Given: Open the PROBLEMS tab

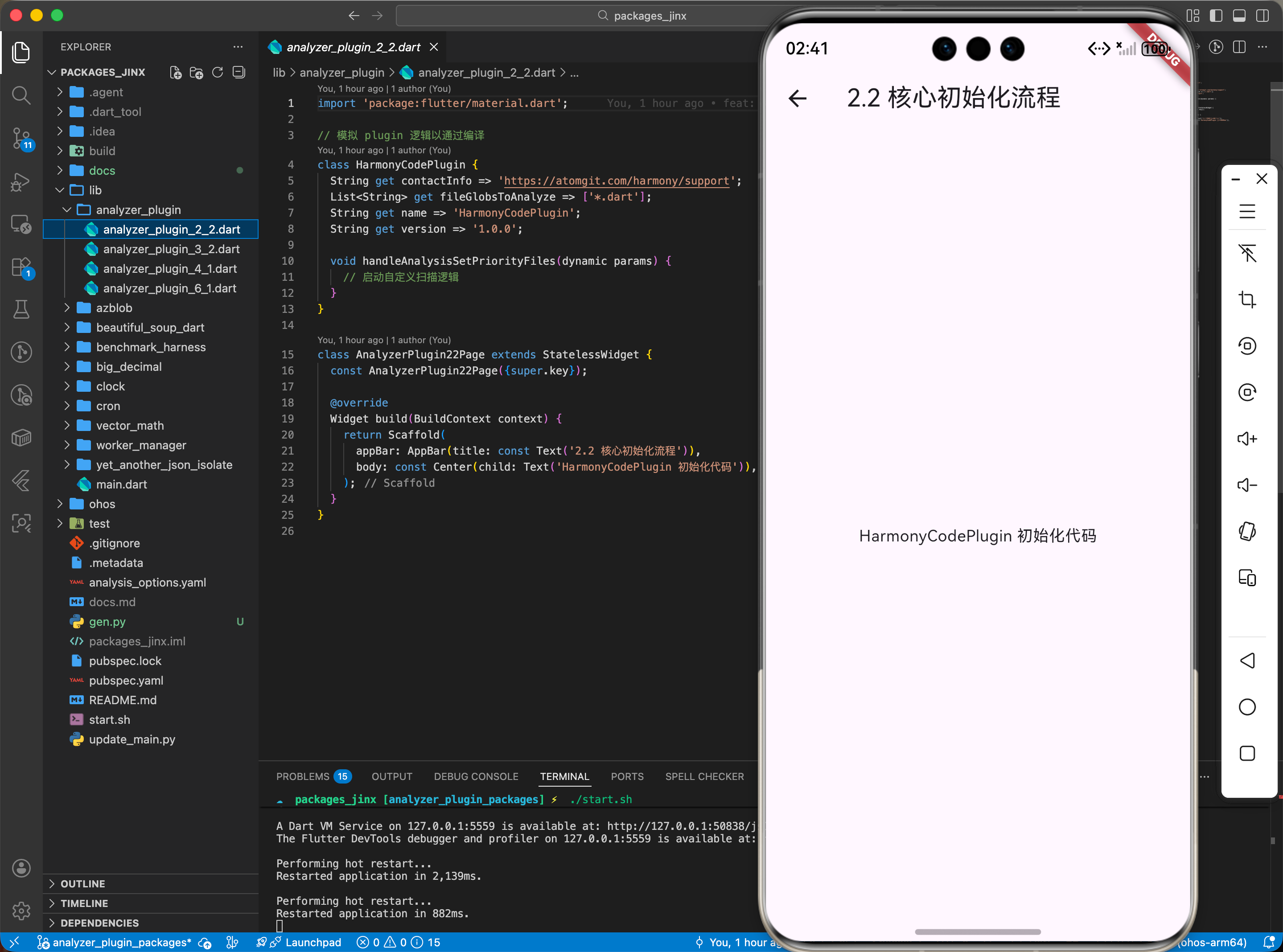Looking at the screenshot, I should click(x=303, y=776).
